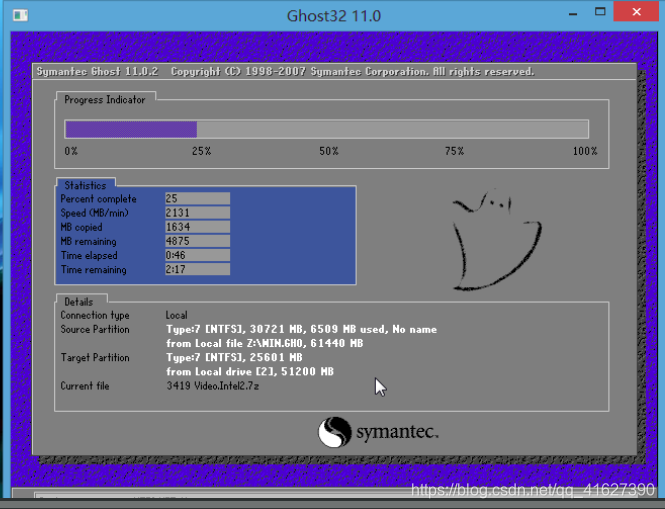Click the Time elapsed value 0:46
This screenshot has height=509, width=665.
[x=198, y=255]
